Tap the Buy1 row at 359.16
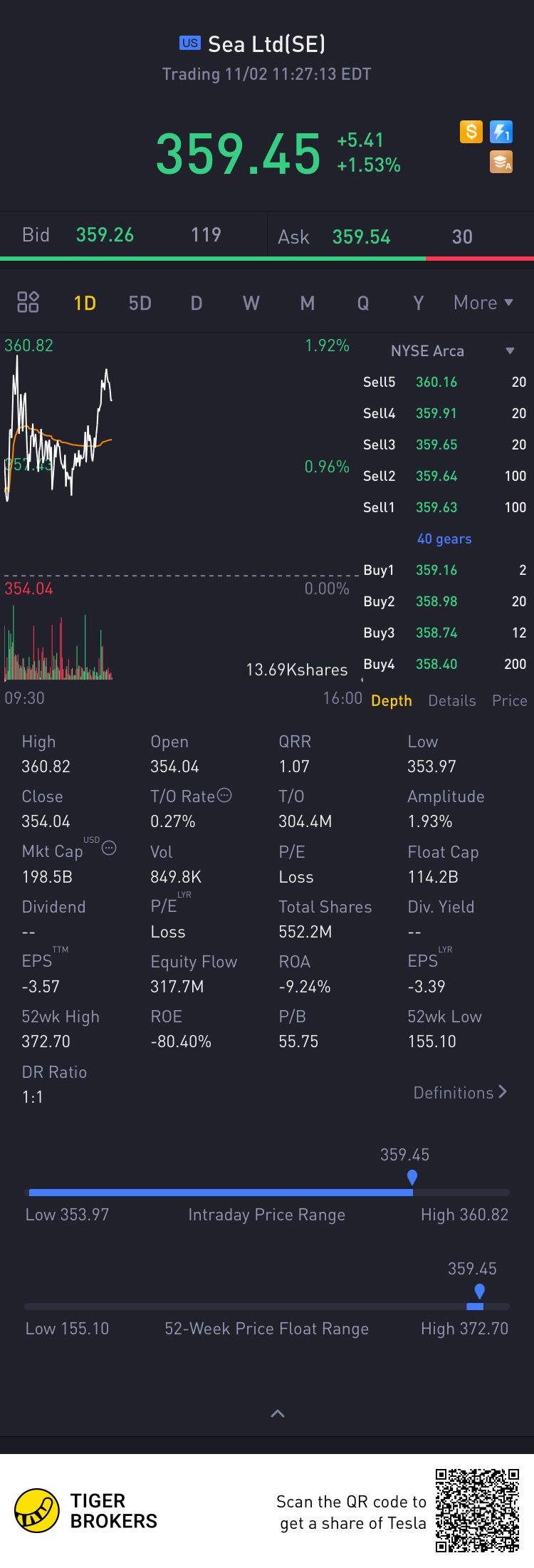 tap(445, 570)
